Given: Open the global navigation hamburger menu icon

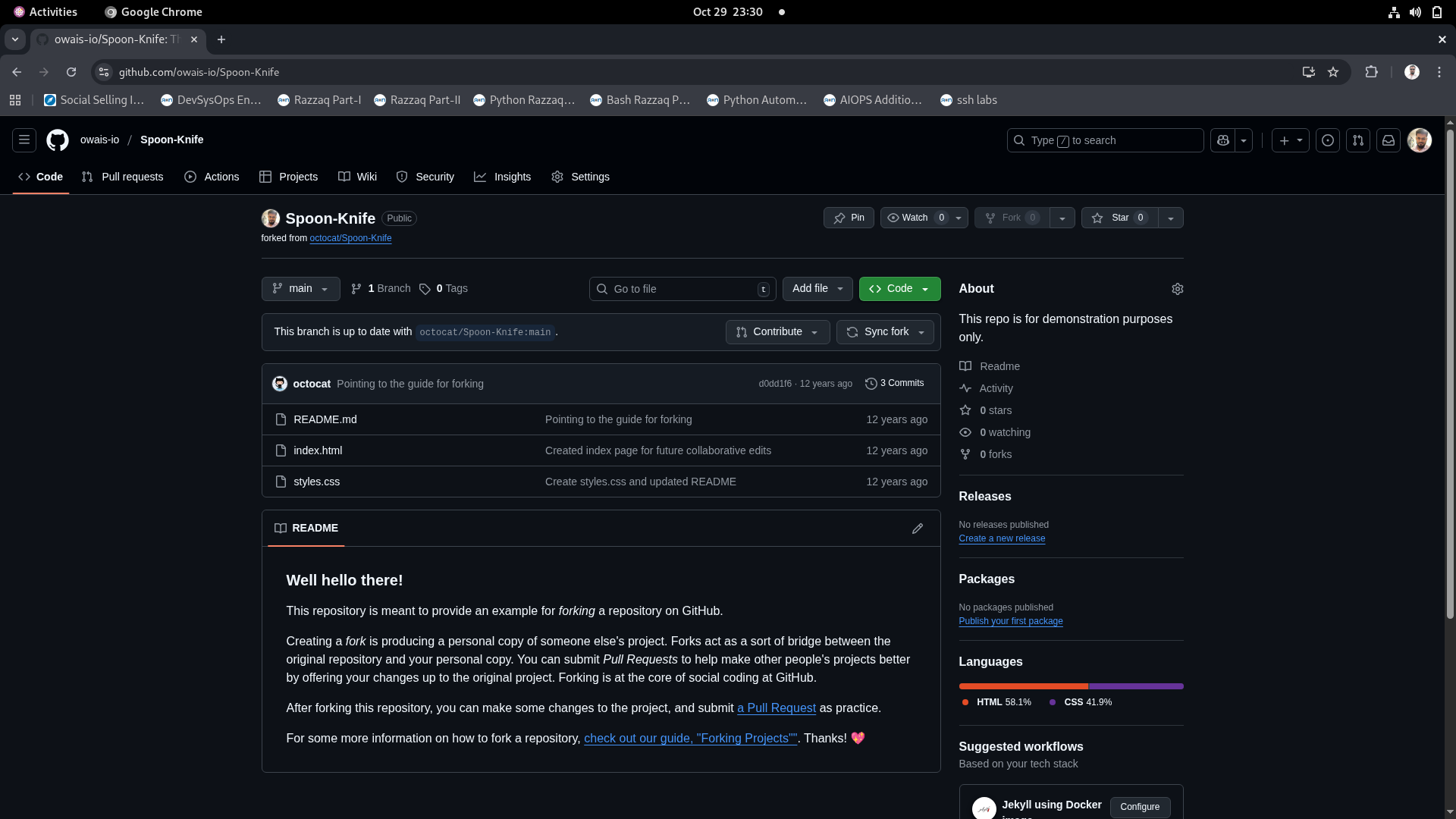Looking at the screenshot, I should coord(24,140).
